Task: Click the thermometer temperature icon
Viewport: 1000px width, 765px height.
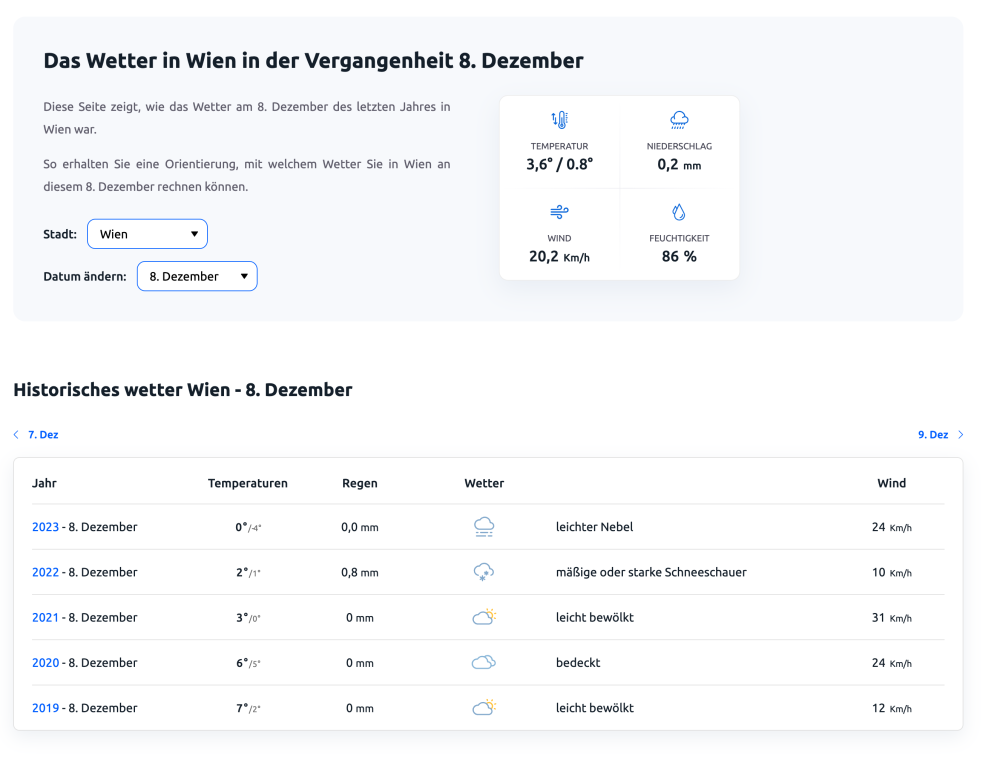Action: [x=559, y=120]
